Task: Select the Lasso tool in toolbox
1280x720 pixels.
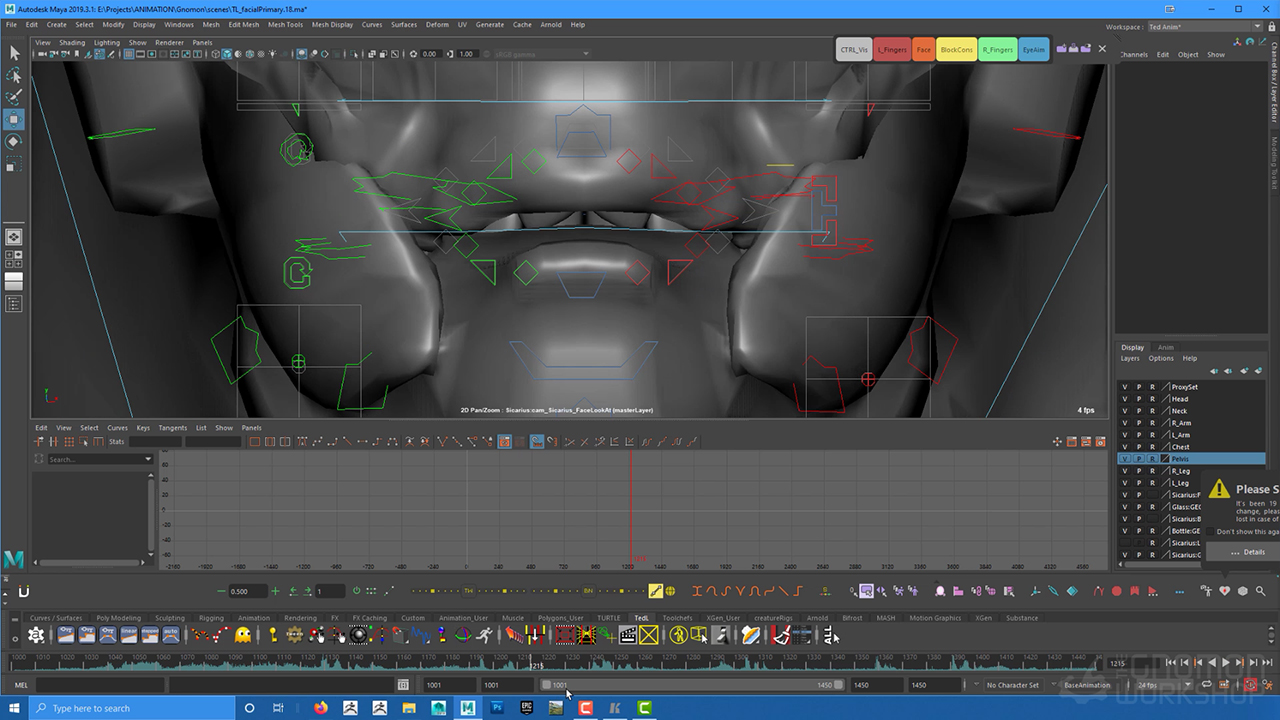Action: [x=14, y=76]
